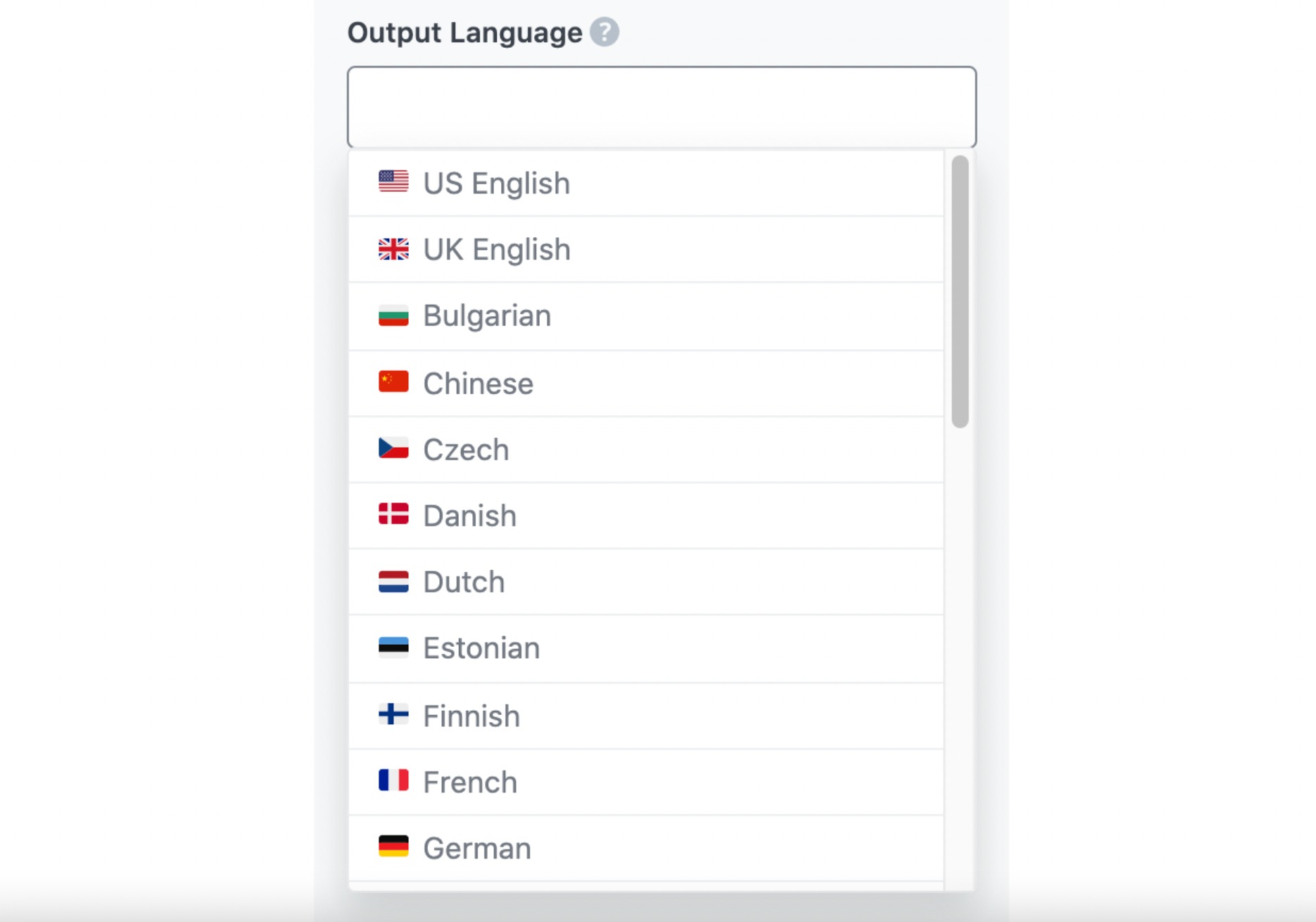Click the Finnish flag icon
Viewport: 1316px width, 922px height.
pos(393,715)
